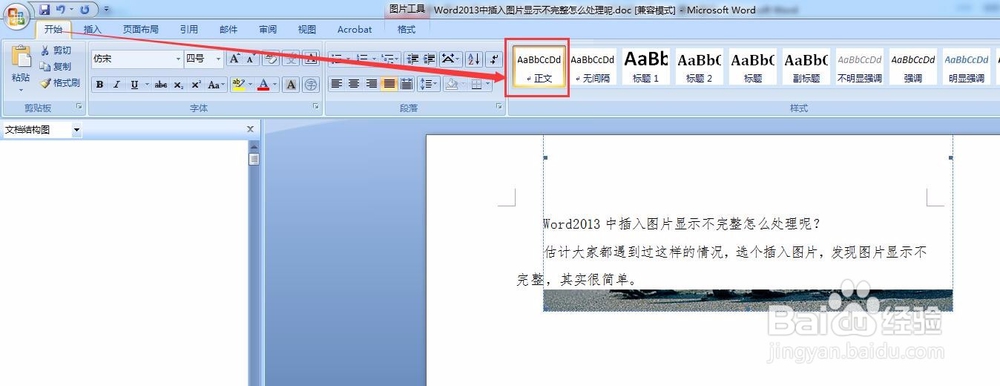Toggle Italic formatting
This screenshot has width=1000, height=386.
117,85
